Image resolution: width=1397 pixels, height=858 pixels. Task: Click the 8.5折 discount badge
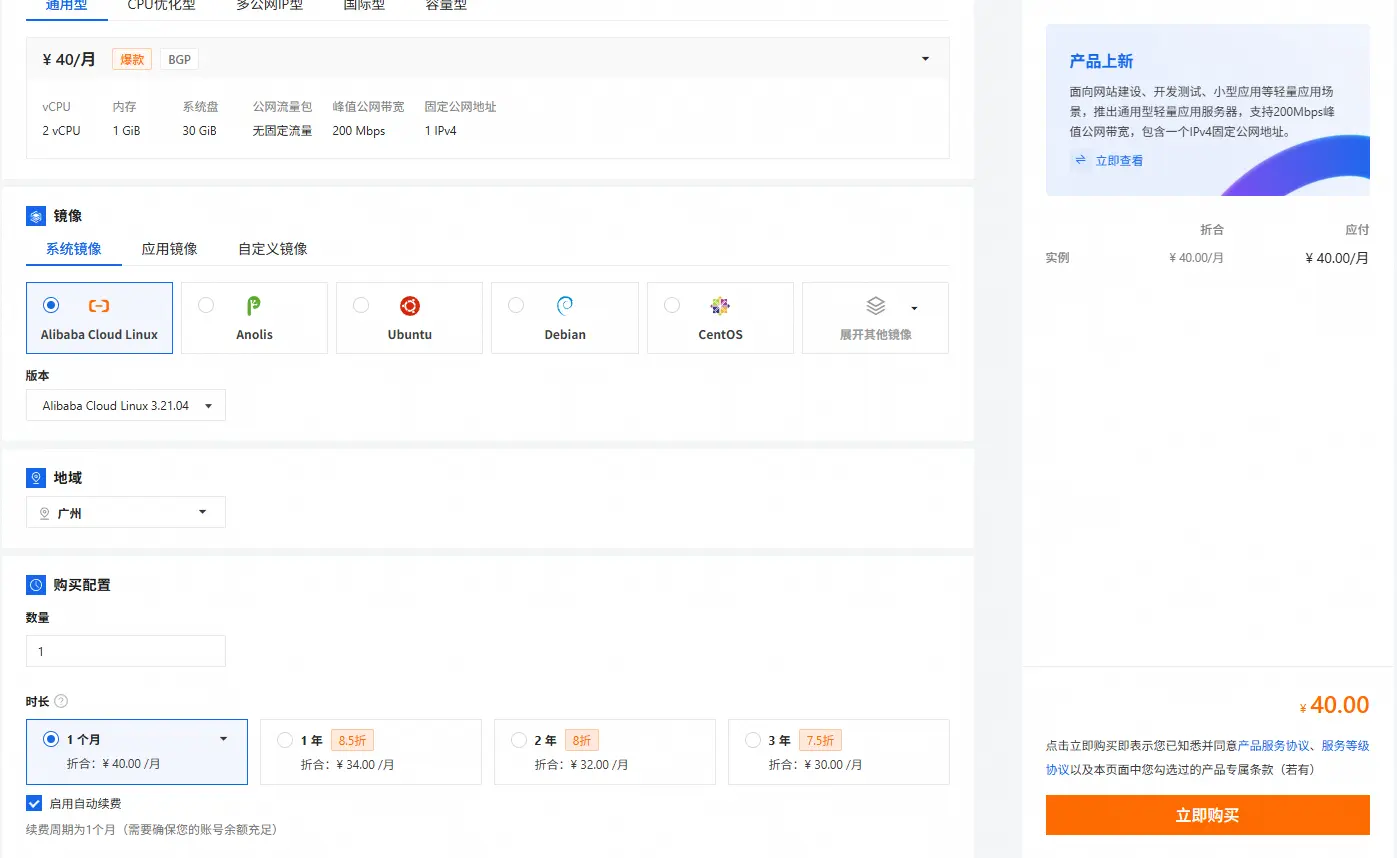click(352, 741)
